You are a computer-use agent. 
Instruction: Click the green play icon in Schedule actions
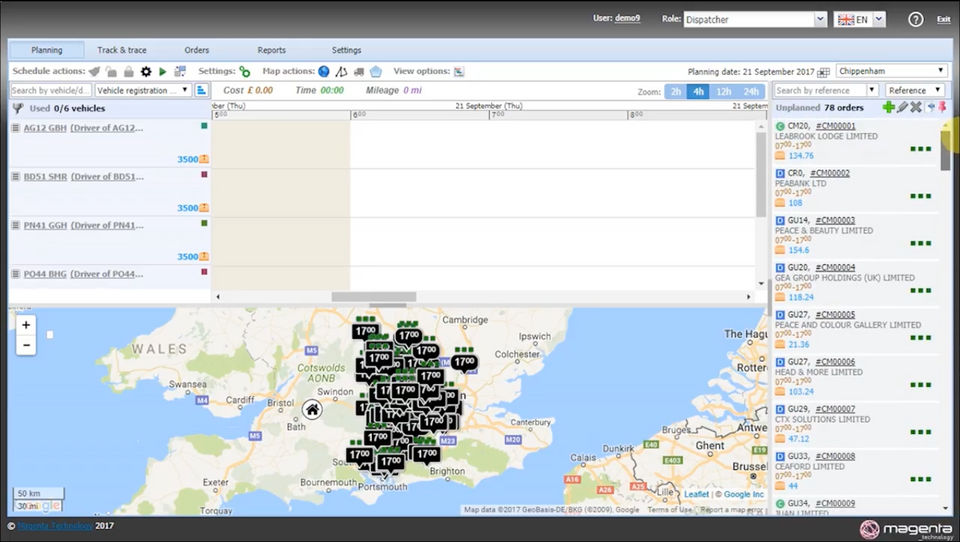coord(163,72)
